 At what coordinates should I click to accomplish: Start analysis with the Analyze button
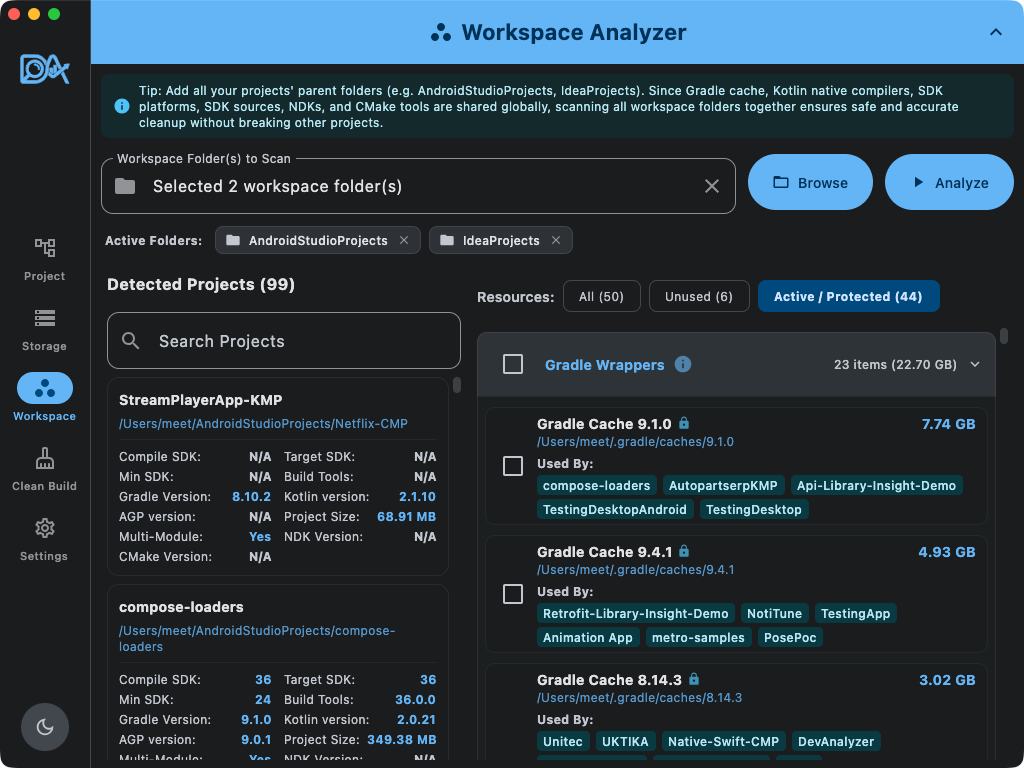click(949, 182)
